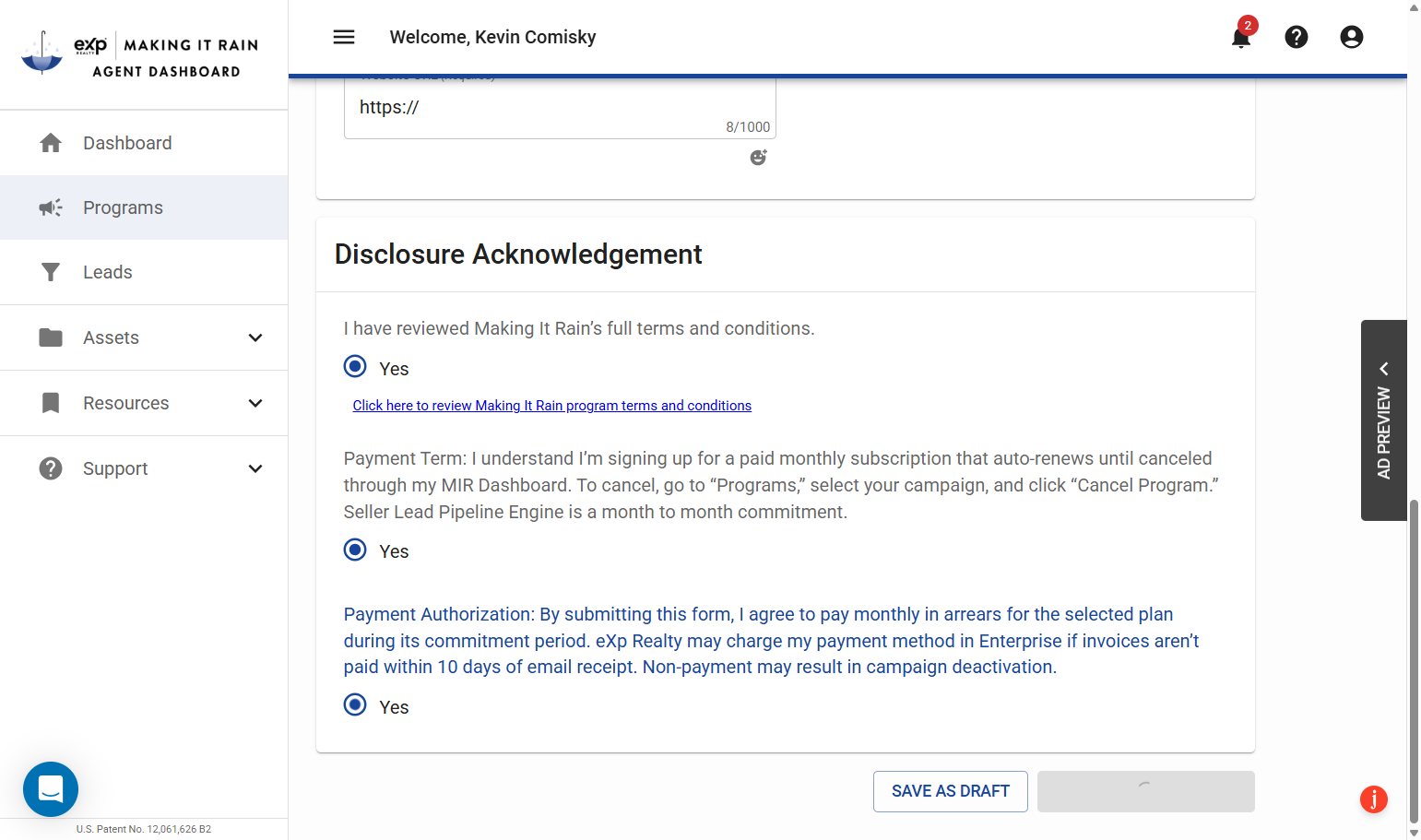This screenshot has height=840, width=1421.
Task: Open the help question mark icon
Action: (x=1297, y=37)
